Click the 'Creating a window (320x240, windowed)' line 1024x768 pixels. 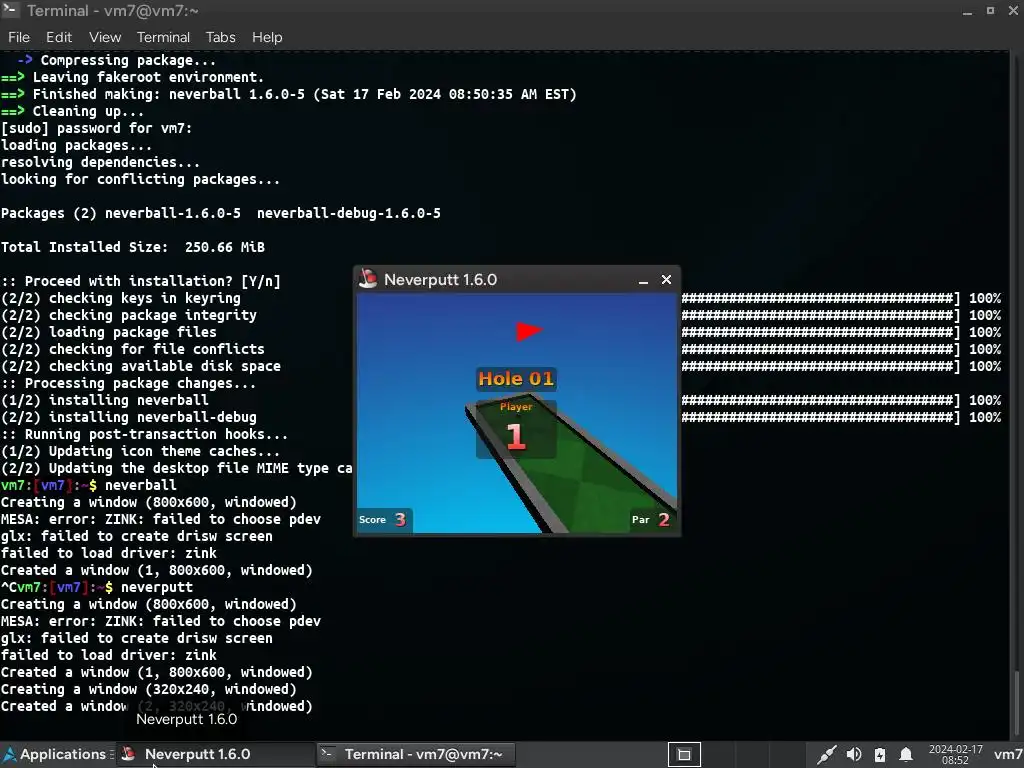point(149,688)
